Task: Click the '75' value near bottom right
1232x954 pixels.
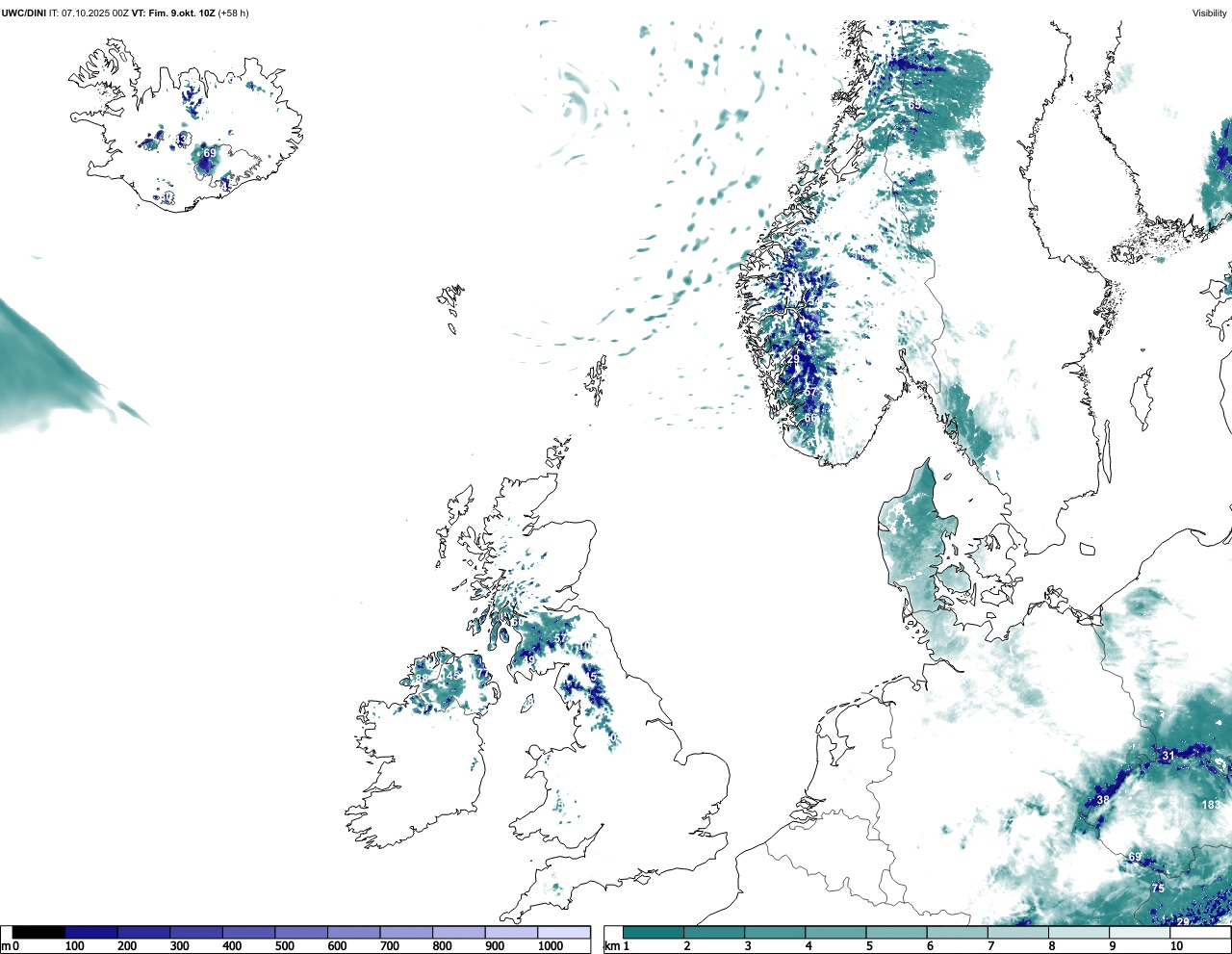Action: tap(1158, 888)
